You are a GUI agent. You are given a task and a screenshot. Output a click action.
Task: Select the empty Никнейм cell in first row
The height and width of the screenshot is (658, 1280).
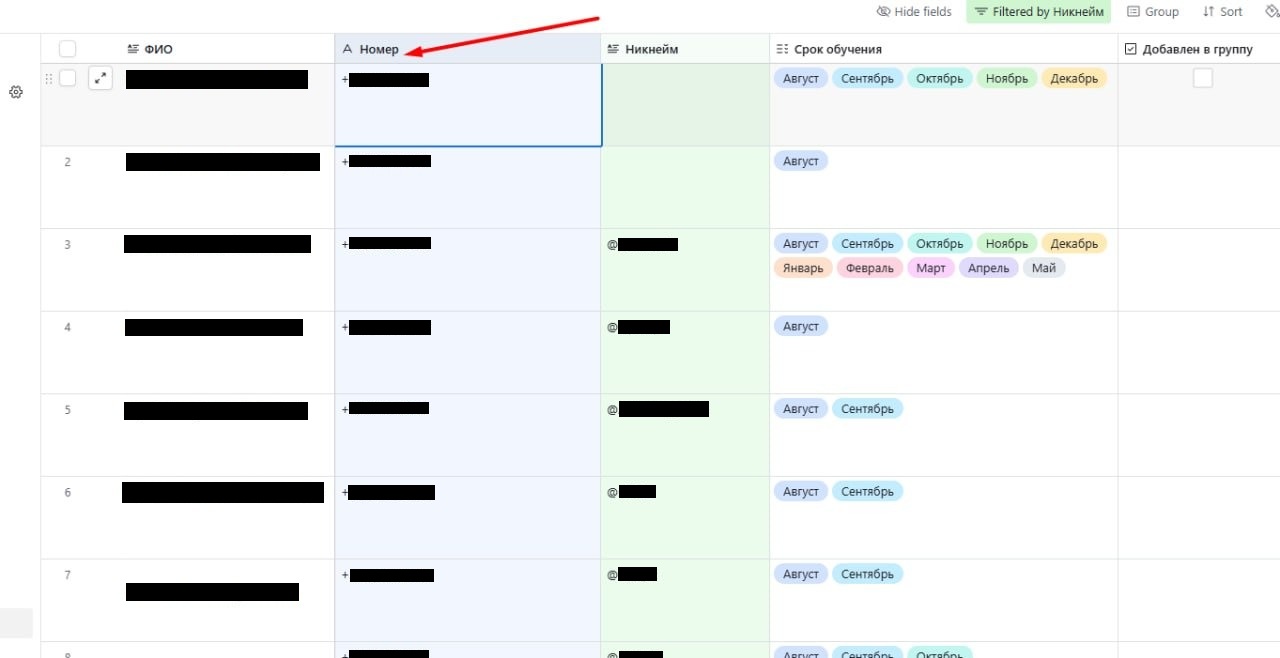pyautogui.click(x=685, y=105)
